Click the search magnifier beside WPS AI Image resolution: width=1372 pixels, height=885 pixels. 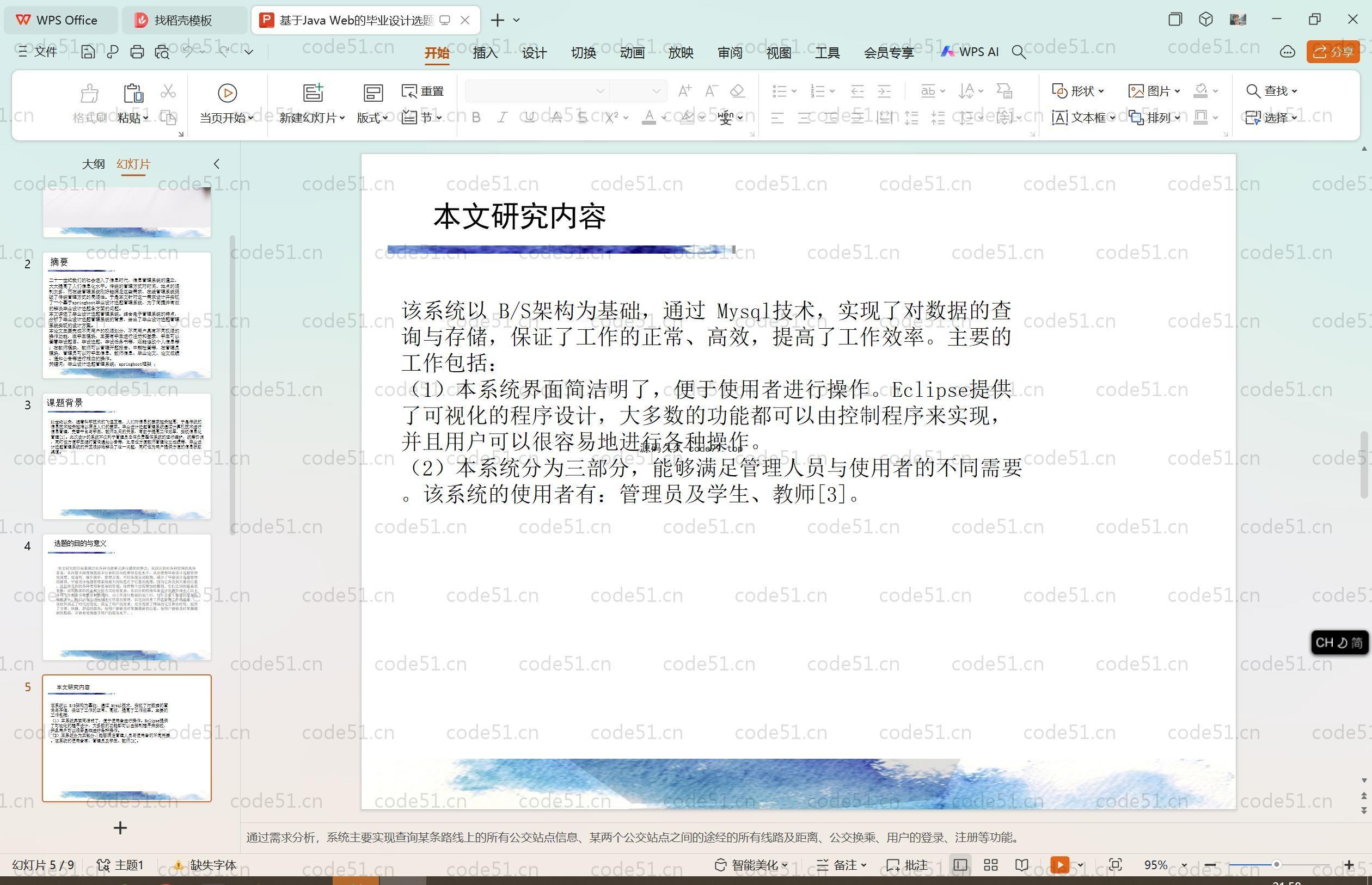1019,52
